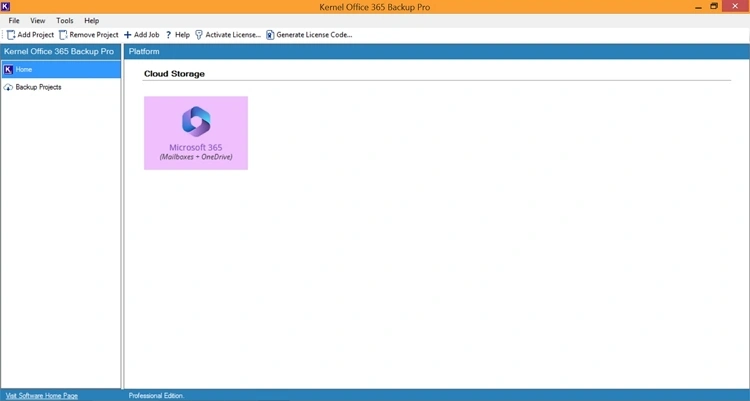
Task: Click Kernel Office 365 Backup Pro sidebar header
Action: click(59, 51)
